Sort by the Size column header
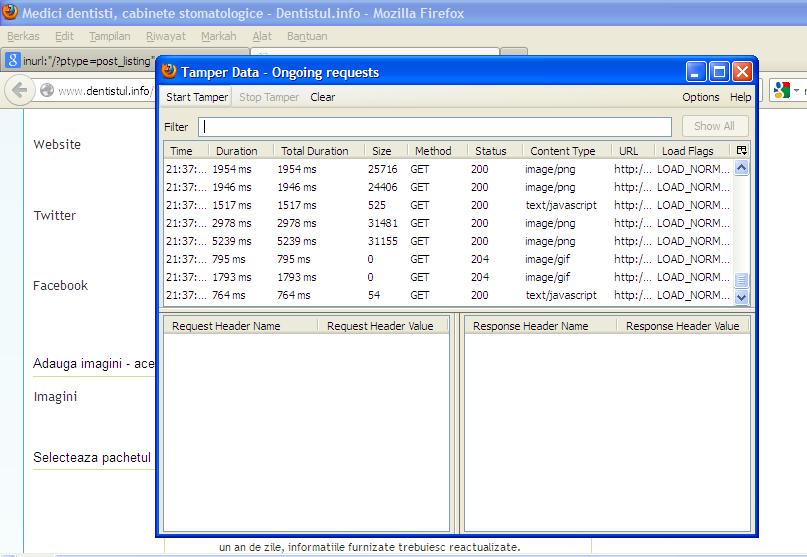 point(385,151)
